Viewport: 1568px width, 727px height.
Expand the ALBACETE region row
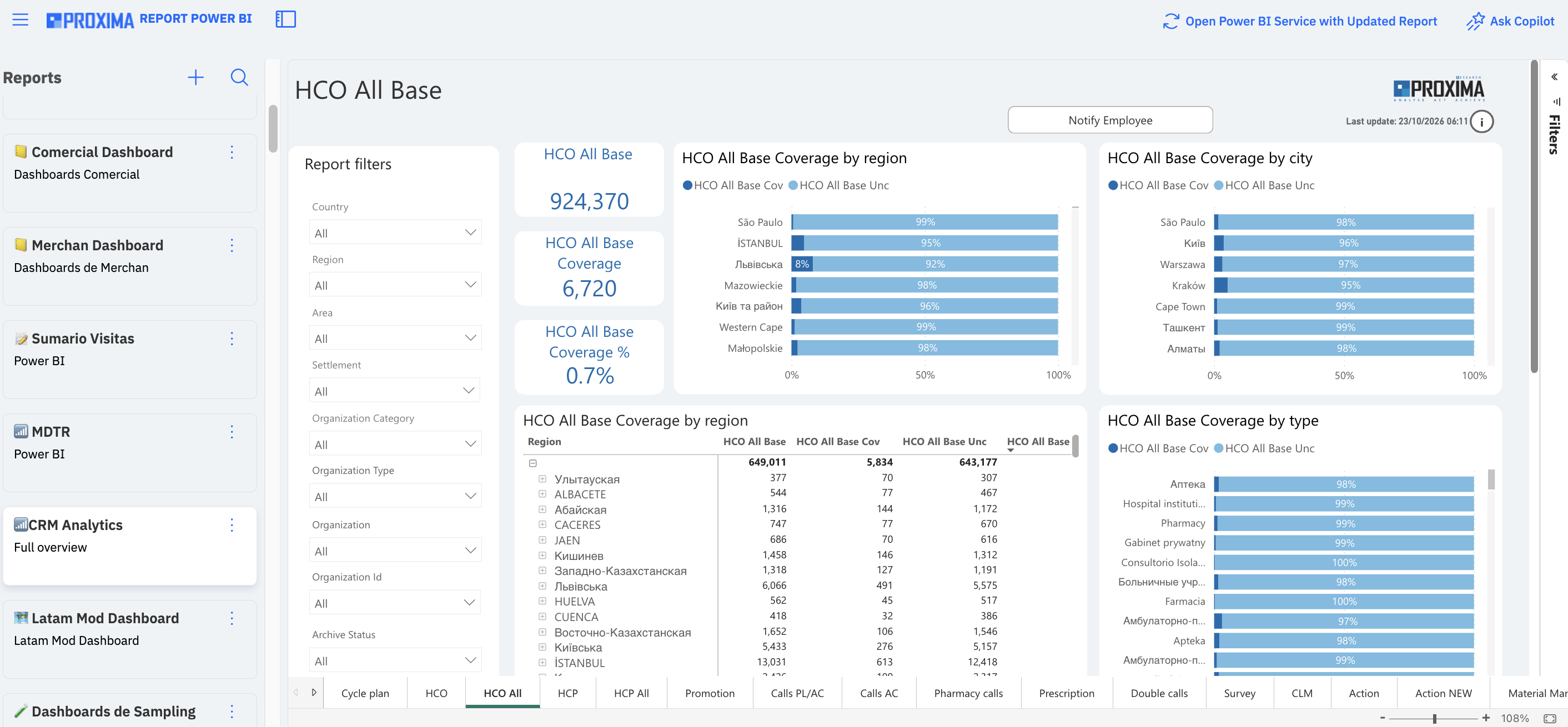coord(542,494)
